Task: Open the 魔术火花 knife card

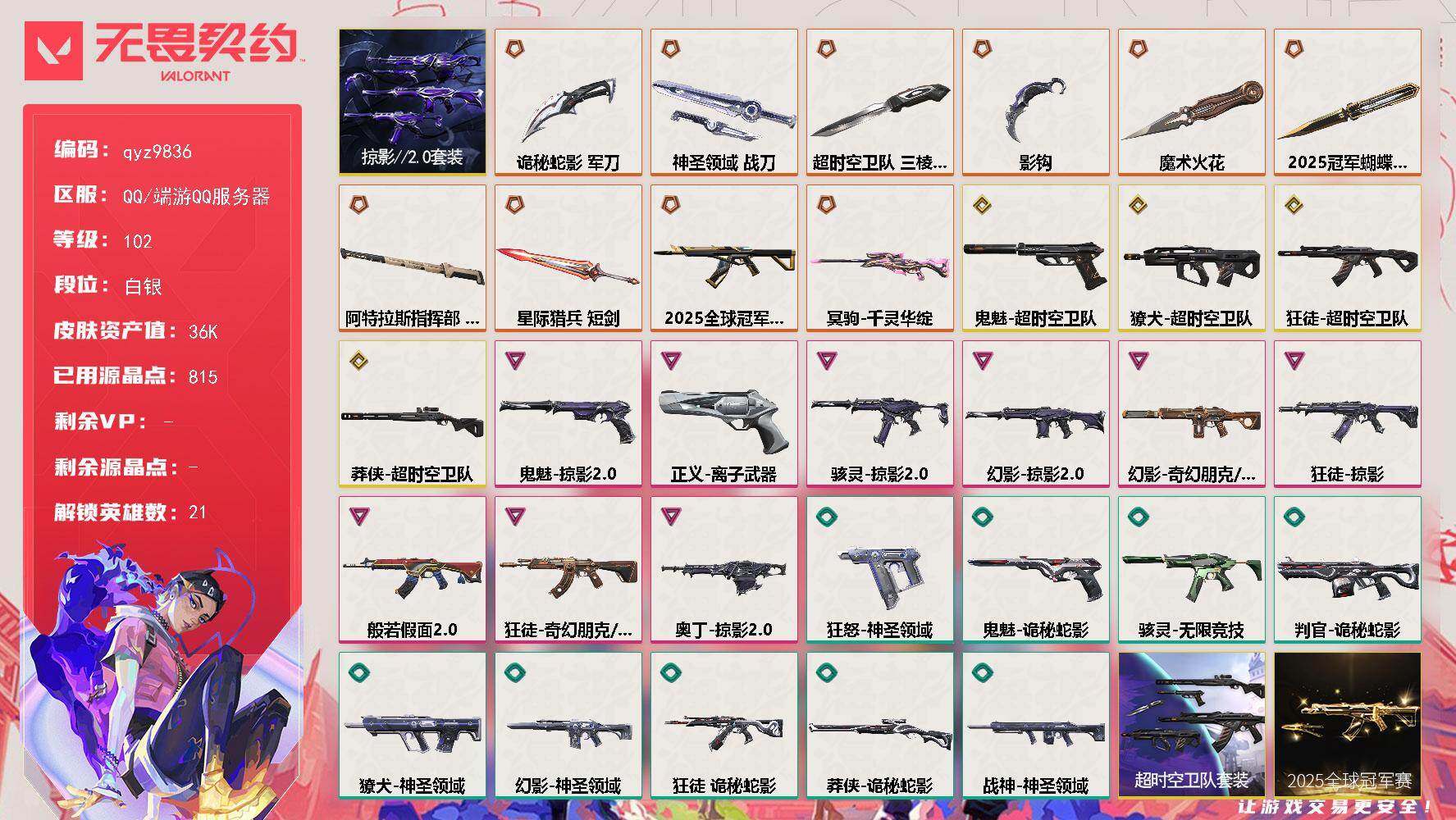Action: 1191,102
